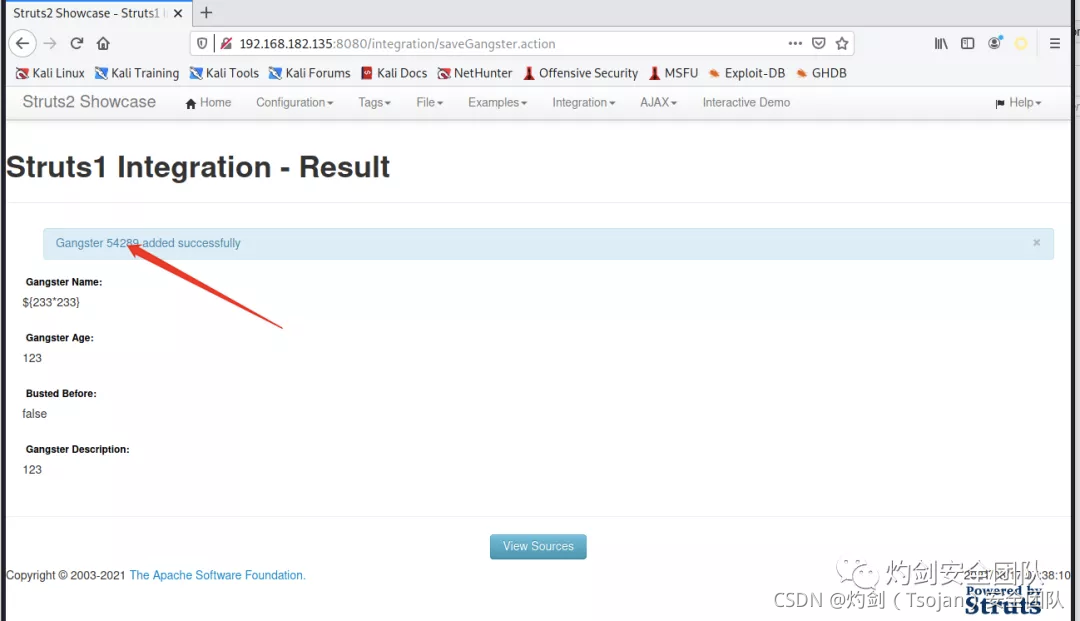Toggle the sidebar view icon
1080x621 pixels.
point(968,43)
